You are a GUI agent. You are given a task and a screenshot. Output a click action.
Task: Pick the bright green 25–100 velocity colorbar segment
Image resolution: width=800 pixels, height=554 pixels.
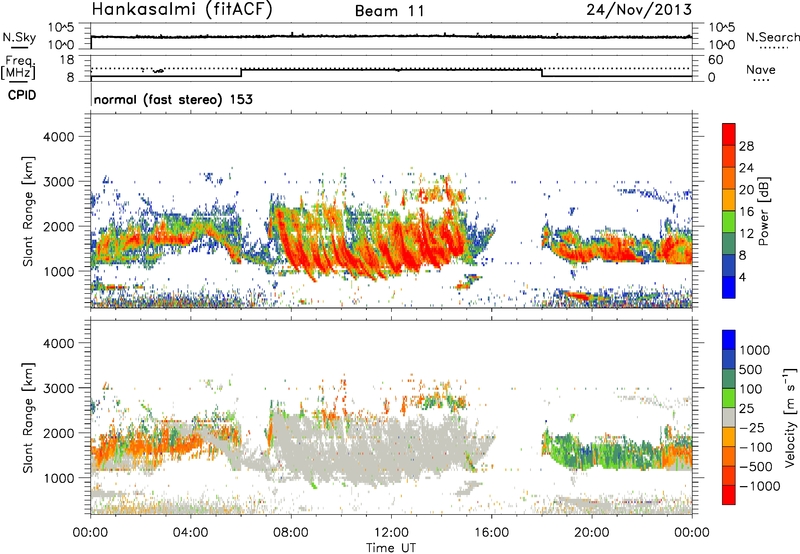click(x=729, y=398)
